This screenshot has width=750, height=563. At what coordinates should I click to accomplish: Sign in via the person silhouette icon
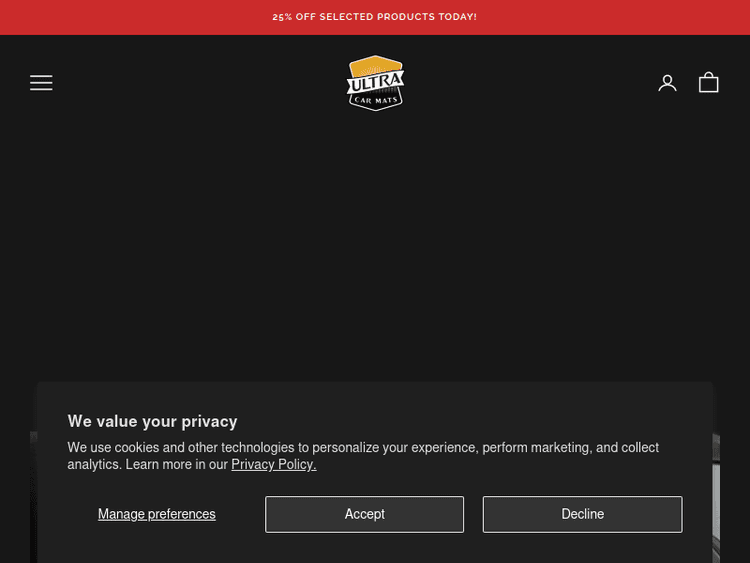[x=667, y=83]
